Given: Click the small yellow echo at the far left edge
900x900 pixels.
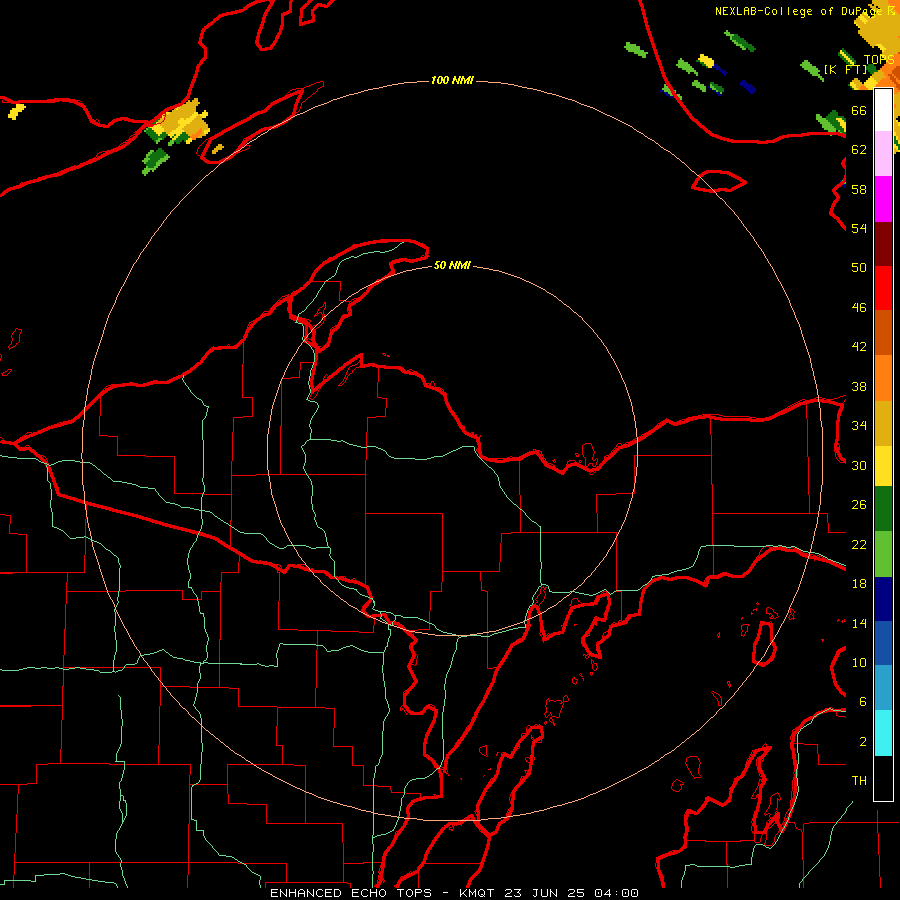Looking at the screenshot, I should pos(17,111).
